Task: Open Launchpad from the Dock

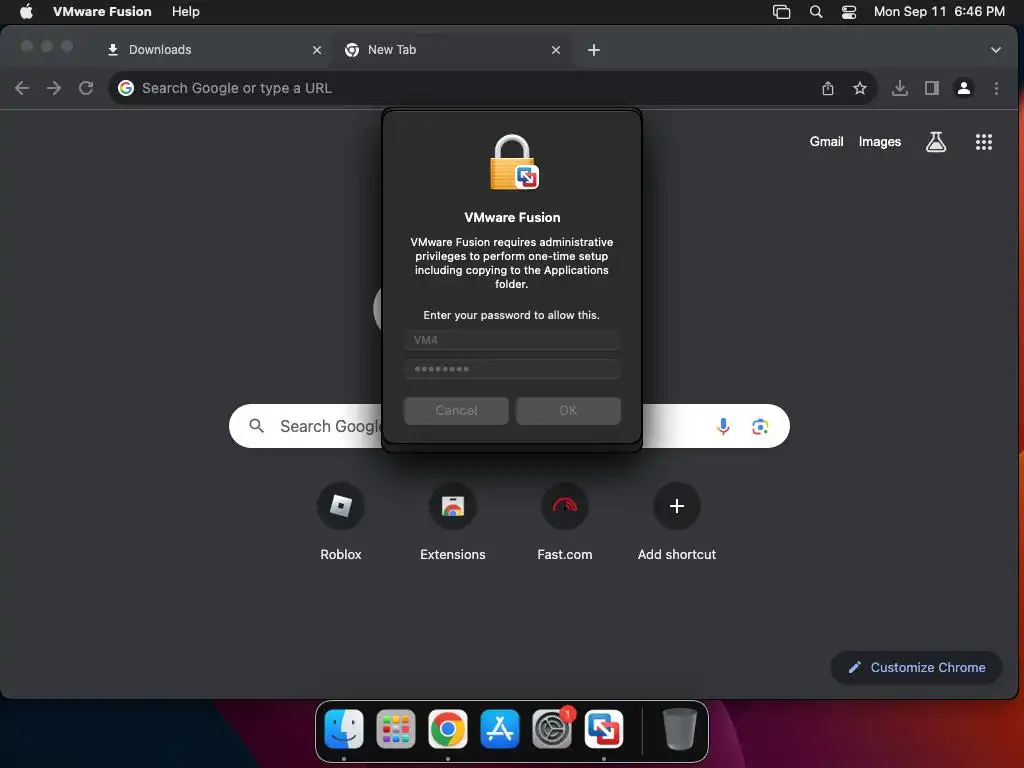Action: [396, 729]
